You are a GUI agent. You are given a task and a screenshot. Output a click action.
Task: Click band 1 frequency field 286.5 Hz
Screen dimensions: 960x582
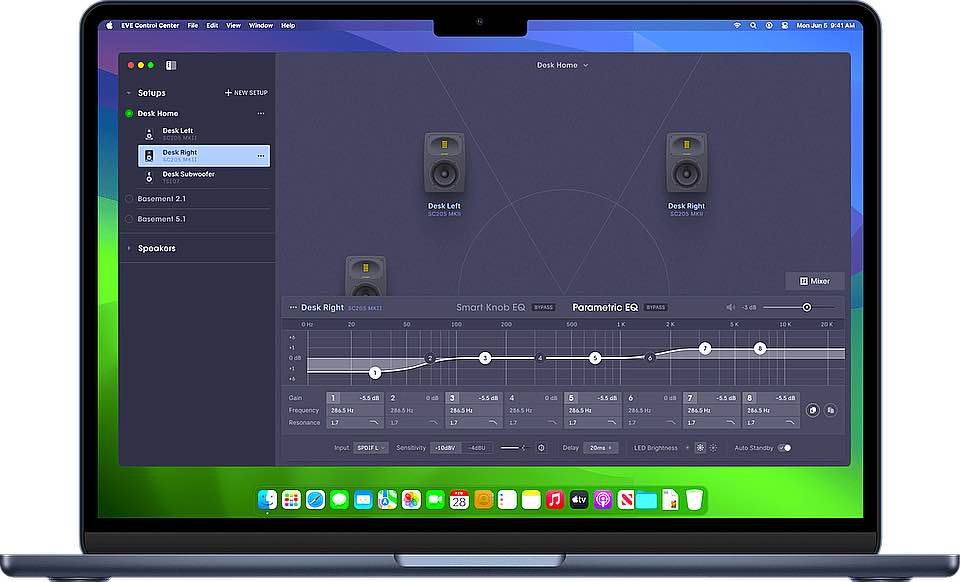[354, 410]
